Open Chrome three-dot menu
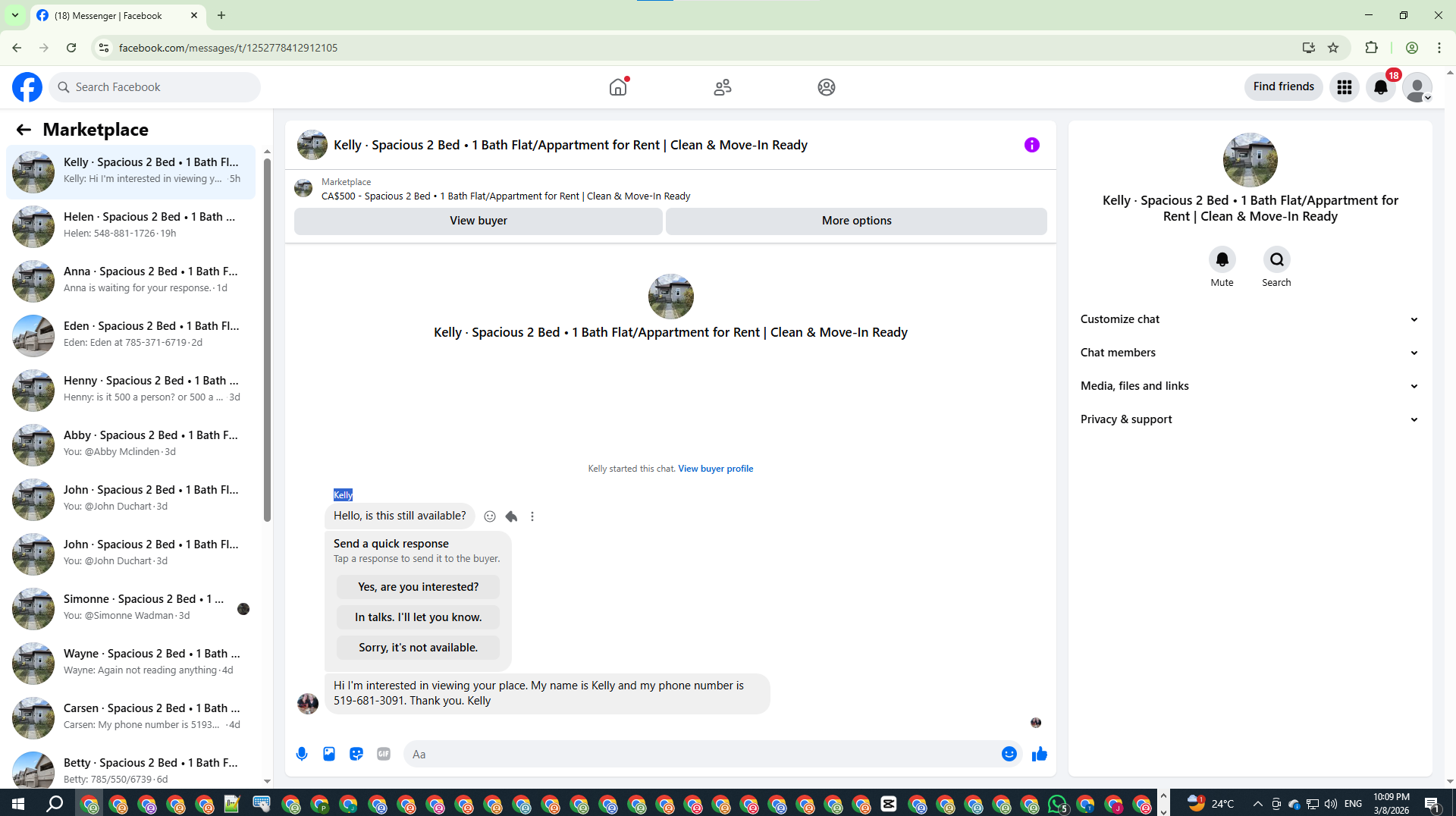The width and height of the screenshot is (1456, 816). 1439,48
